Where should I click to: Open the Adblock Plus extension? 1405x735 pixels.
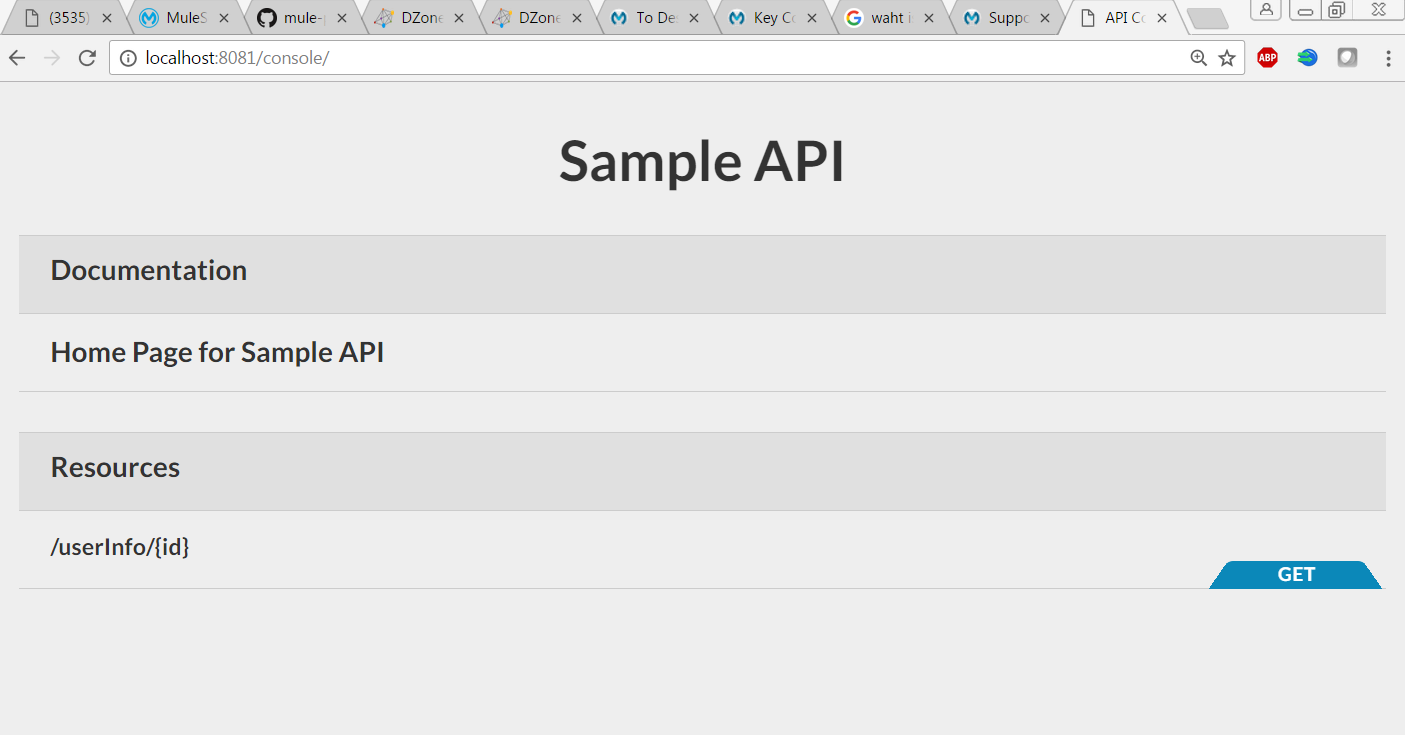pos(1267,58)
